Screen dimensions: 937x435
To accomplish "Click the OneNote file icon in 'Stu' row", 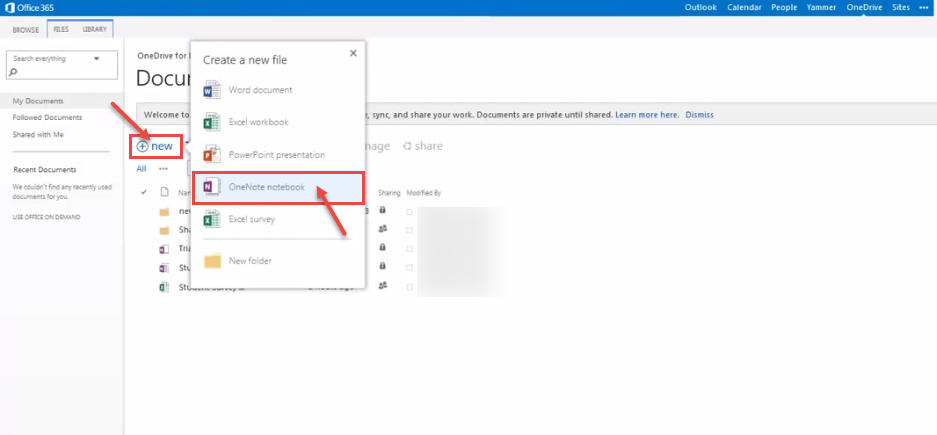I will coord(164,268).
